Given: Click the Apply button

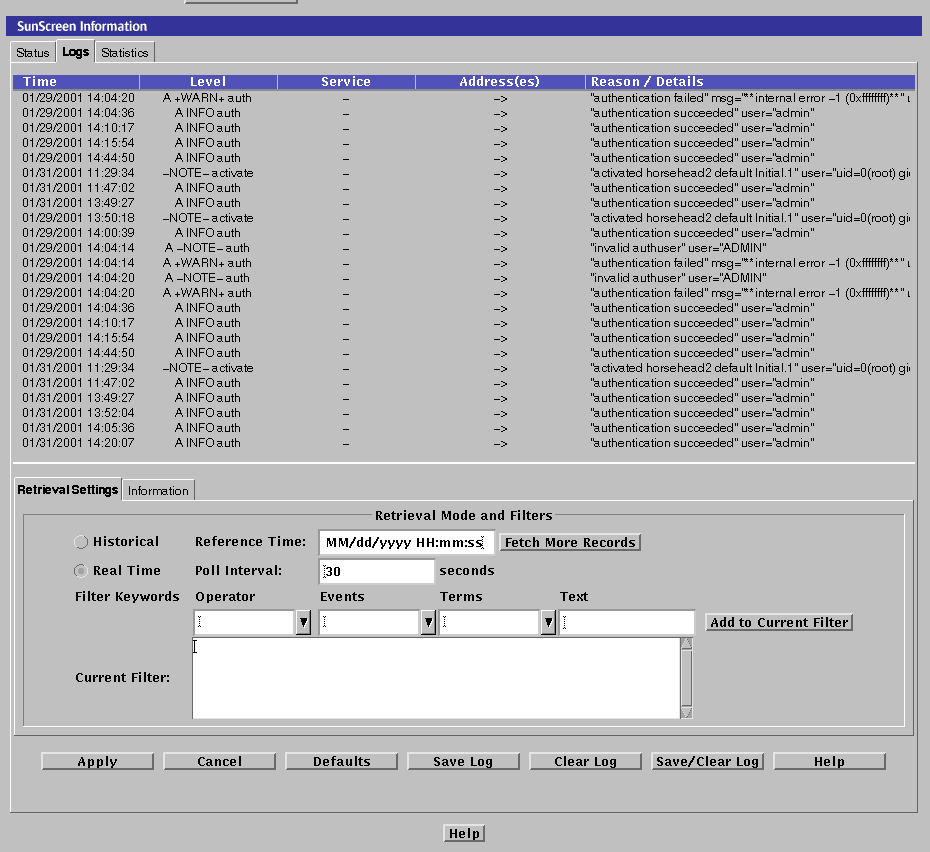Looking at the screenshot, I should 97,761.
